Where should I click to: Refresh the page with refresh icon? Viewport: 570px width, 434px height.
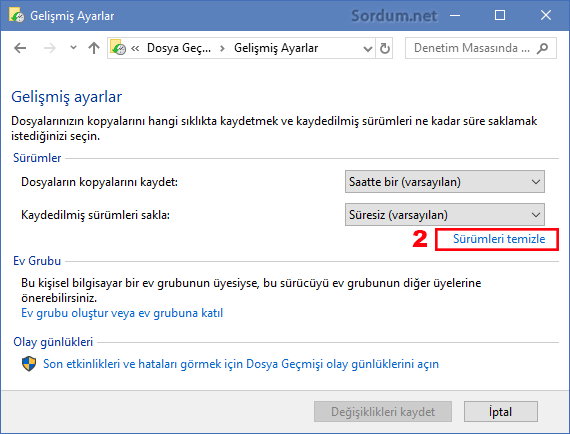[384, 48]
